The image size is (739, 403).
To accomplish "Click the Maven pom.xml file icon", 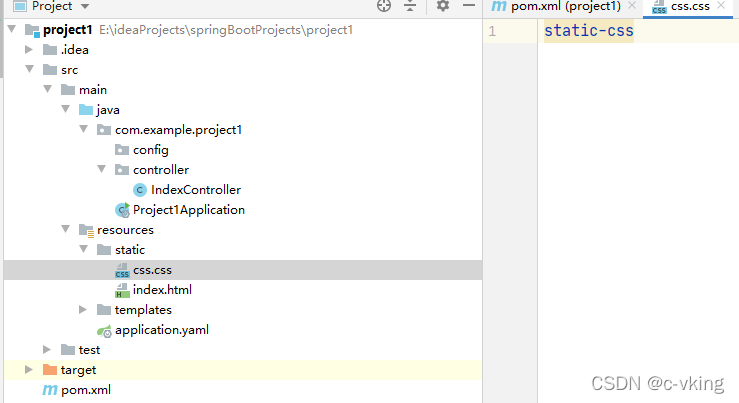I will [x=50, y=390].
